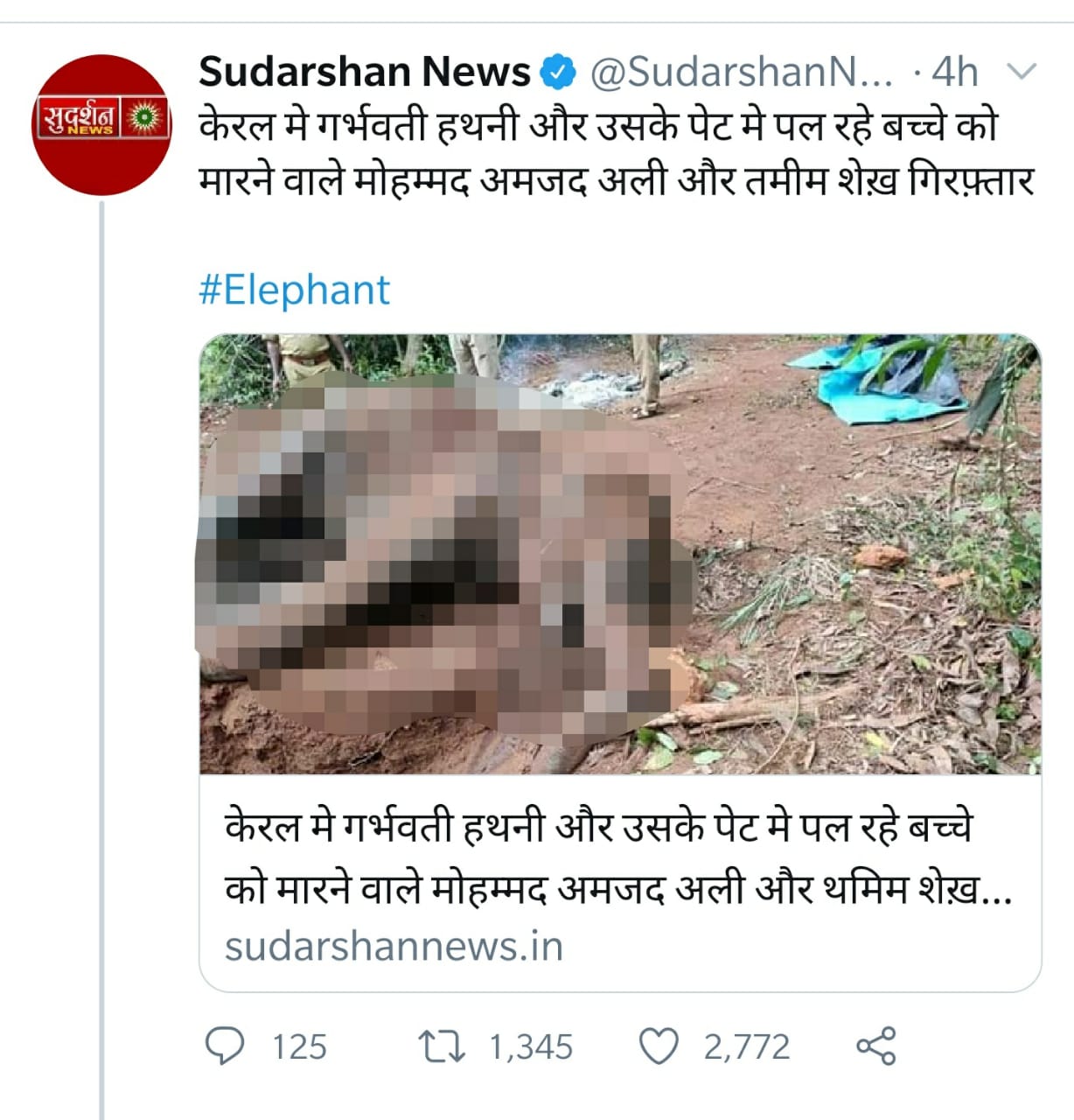
Task: Click the chakra emblem in the avatar logo
Action: (x=145, y=117)
